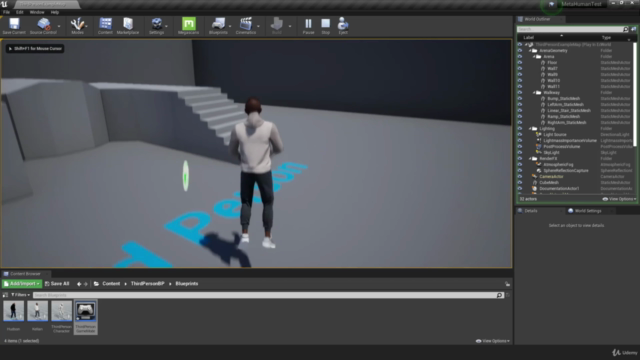640x360 pixels.
Task: Open Content Browser View Options
Action: tap(493, 341)
